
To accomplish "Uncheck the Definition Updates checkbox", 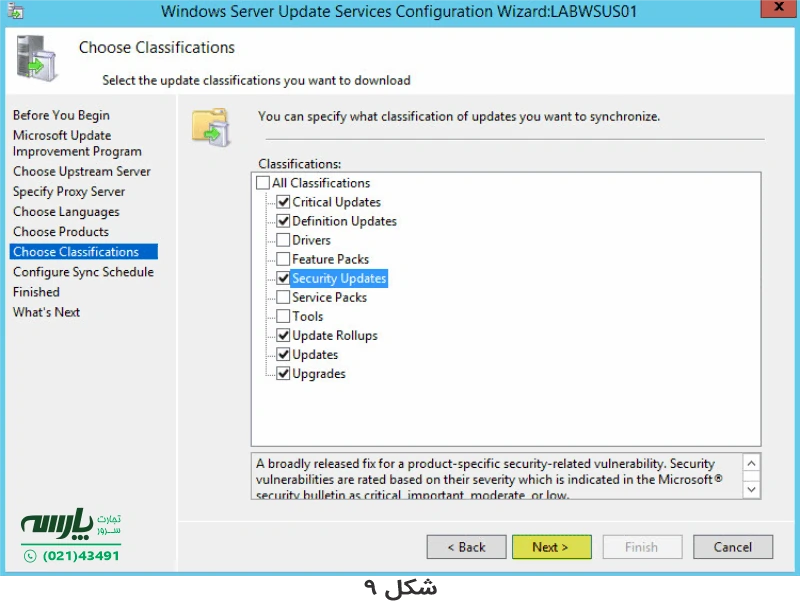I will coord(283,221).
